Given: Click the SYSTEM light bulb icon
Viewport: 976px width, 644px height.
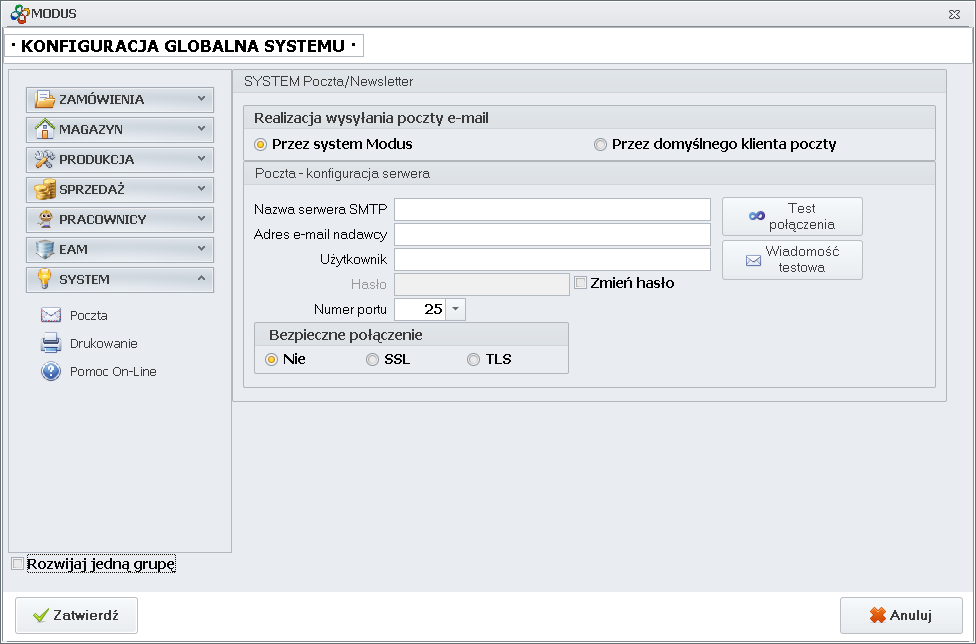Looking at the screenshot, I should point(44,279).
